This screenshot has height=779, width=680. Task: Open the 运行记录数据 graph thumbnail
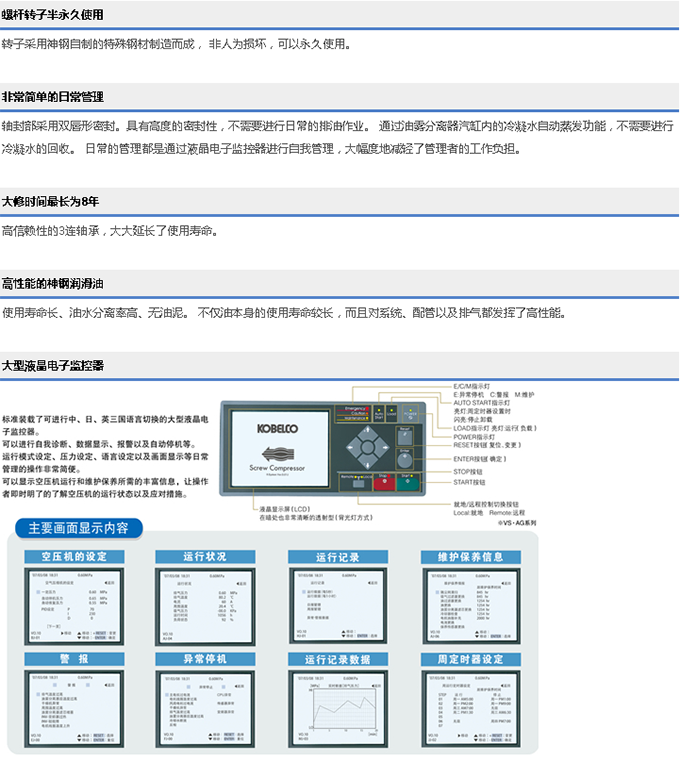pos(338,709)
